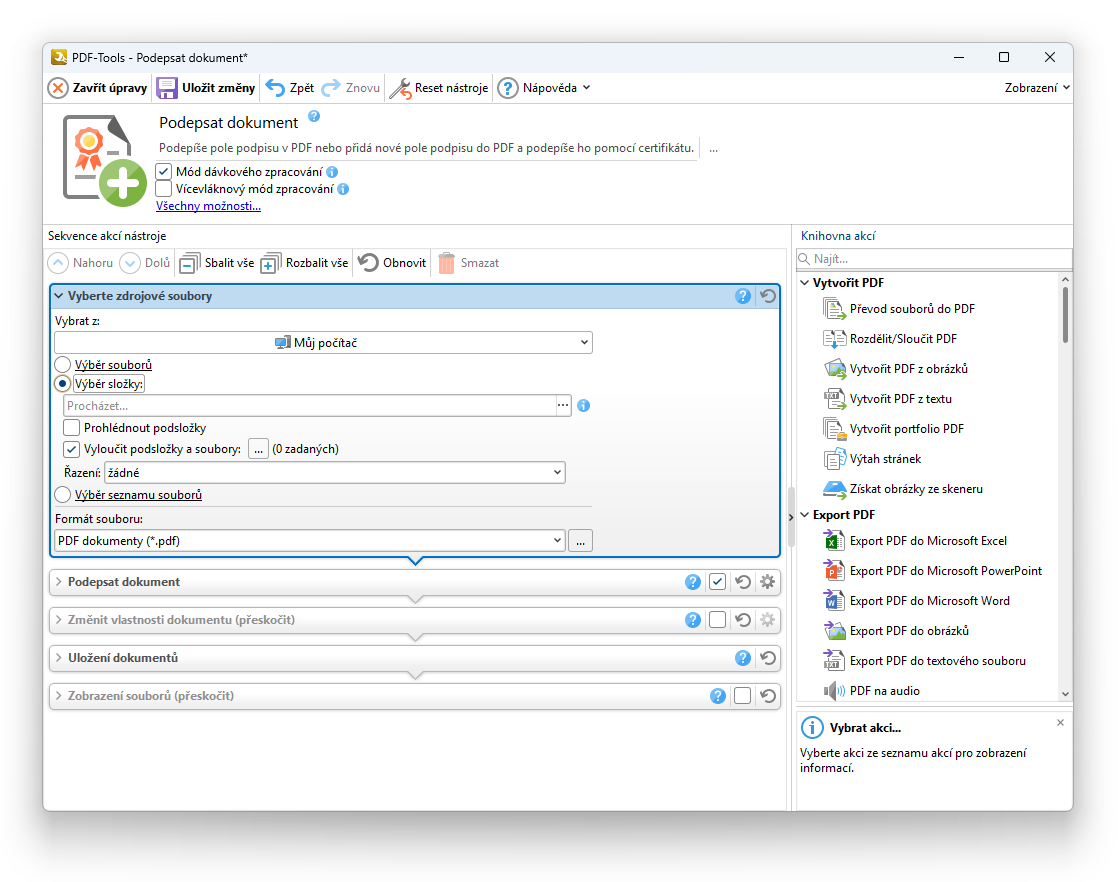Screen dimensions: 1118x882
Task: Open help for Zobrazení souborů
Action: click(x=718, y=696)
